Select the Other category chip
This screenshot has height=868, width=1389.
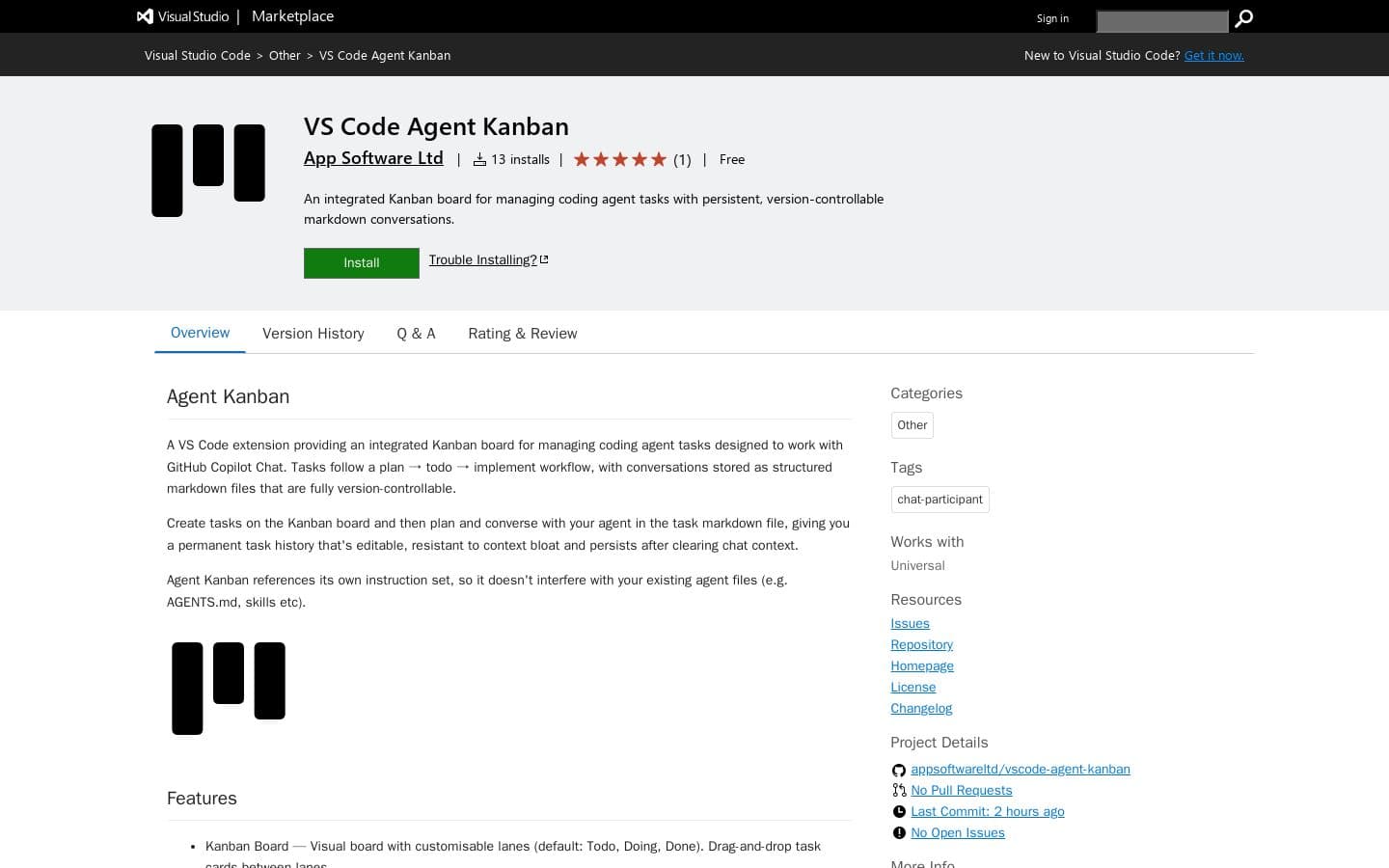[912, 425]
